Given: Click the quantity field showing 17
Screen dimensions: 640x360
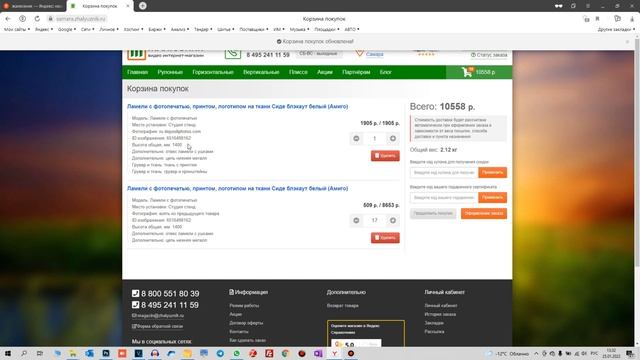Looking at the screenshot, I should pos(374,220).
